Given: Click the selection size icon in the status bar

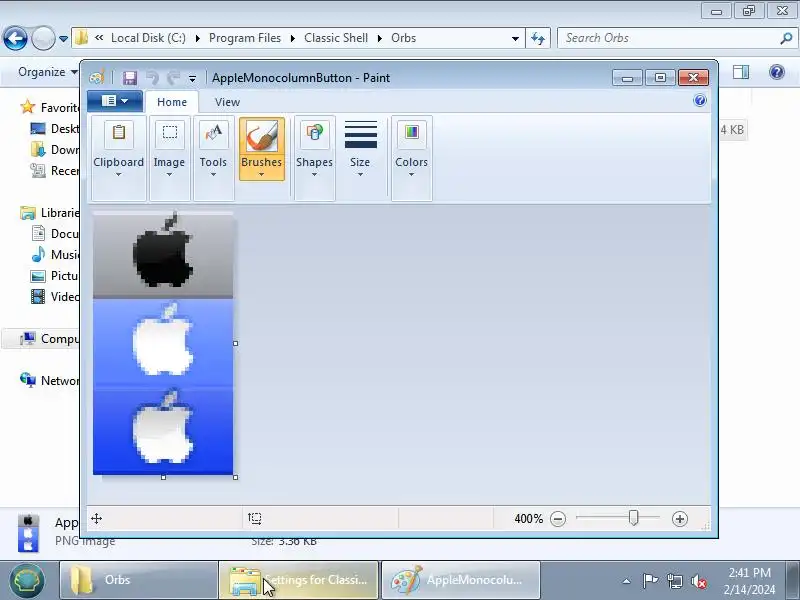Looking at the screenshot, I should [x=255, y=519].
